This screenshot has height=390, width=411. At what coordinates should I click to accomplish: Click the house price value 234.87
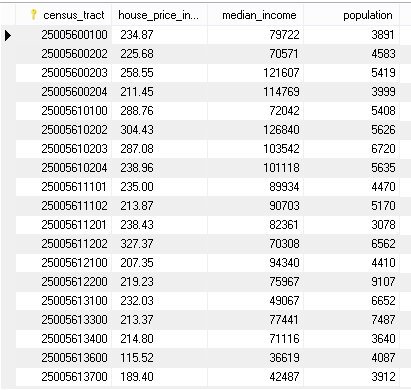137,35
